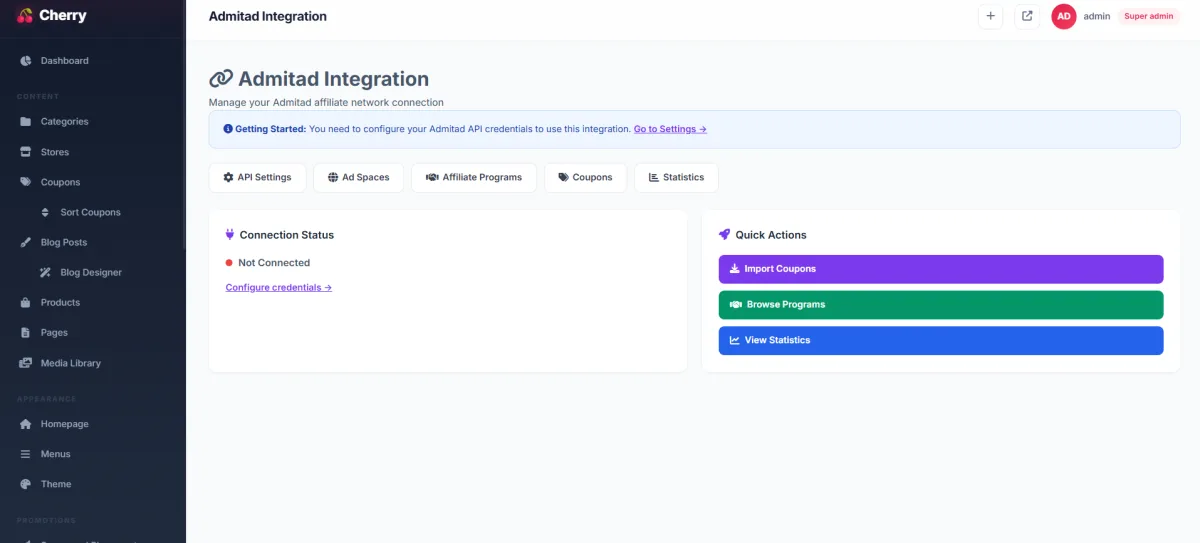Click the Dashboard pie chart icon
This screenshot has height=543, width=1200.
coord(26,61)
